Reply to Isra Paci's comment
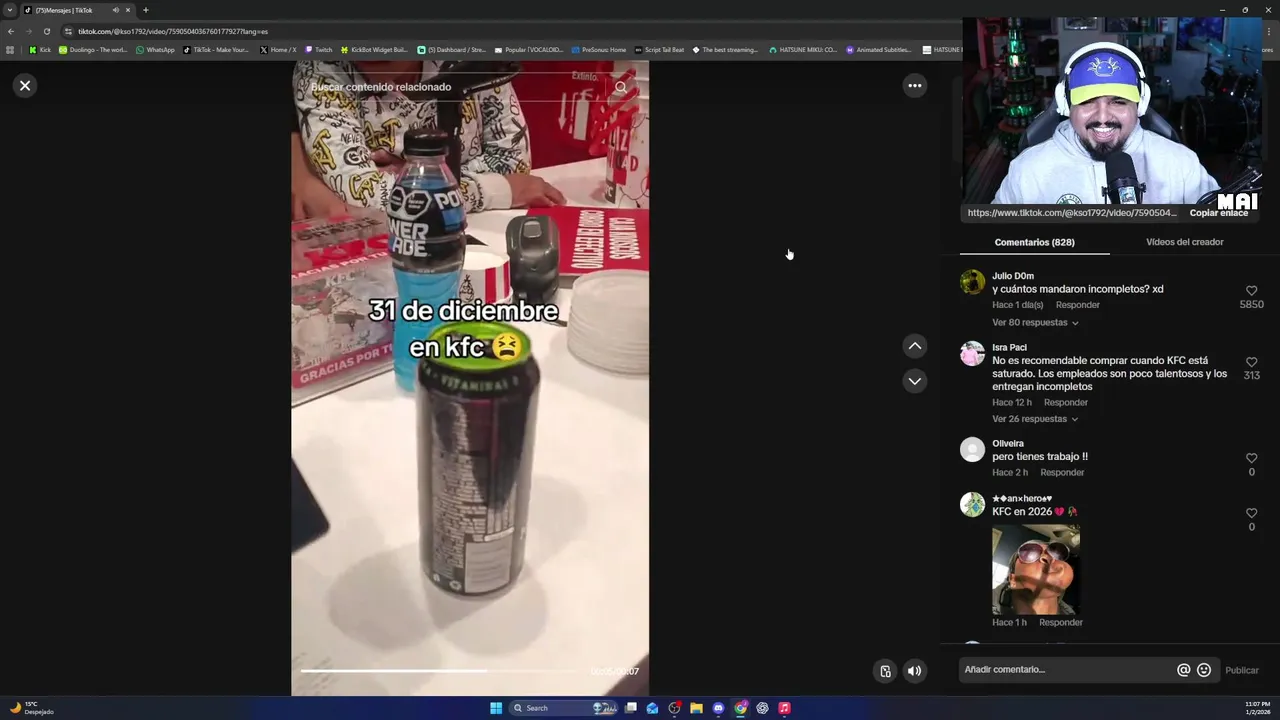 point(1066,403)
